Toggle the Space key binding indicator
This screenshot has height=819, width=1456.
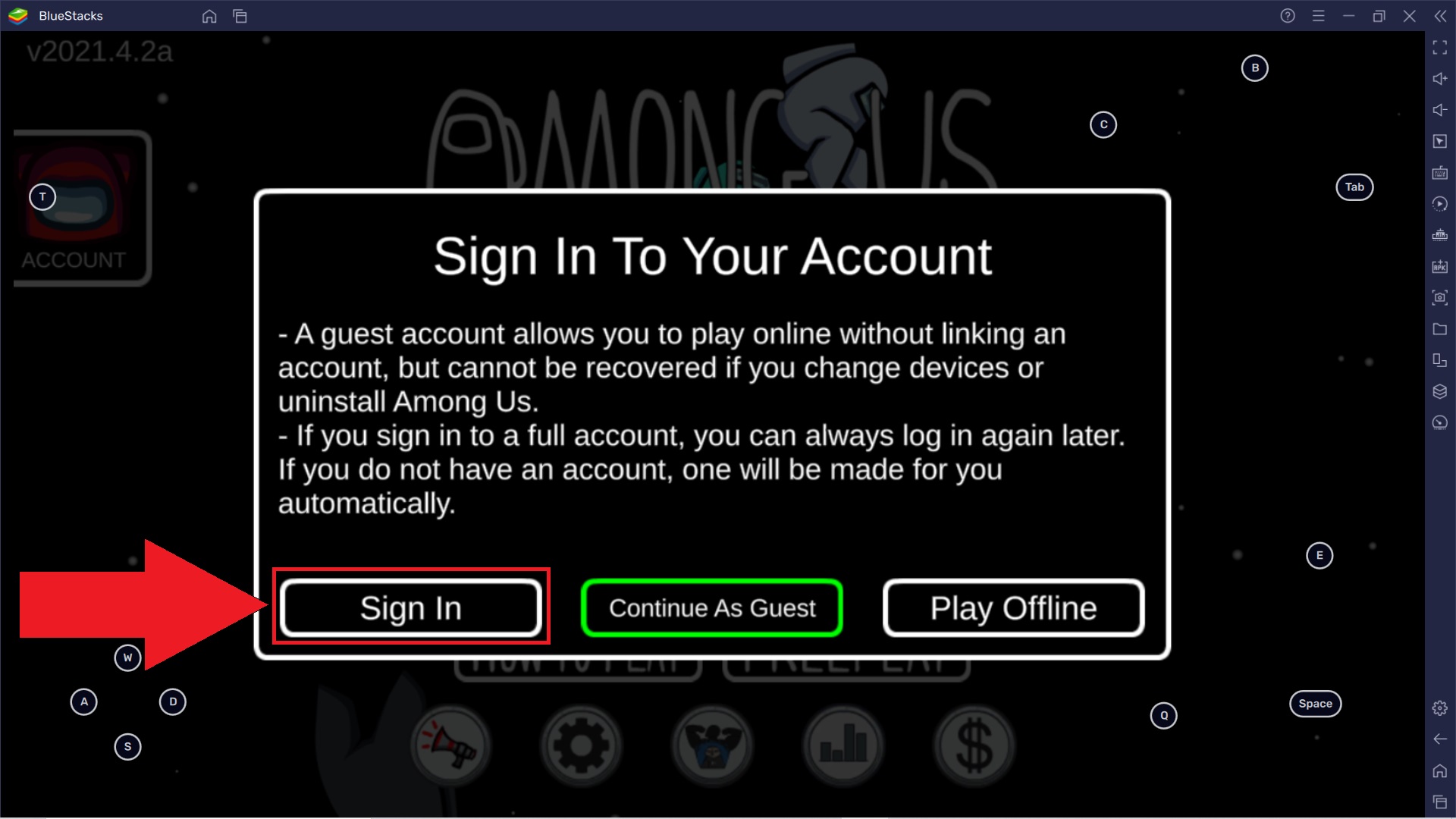1314,703
